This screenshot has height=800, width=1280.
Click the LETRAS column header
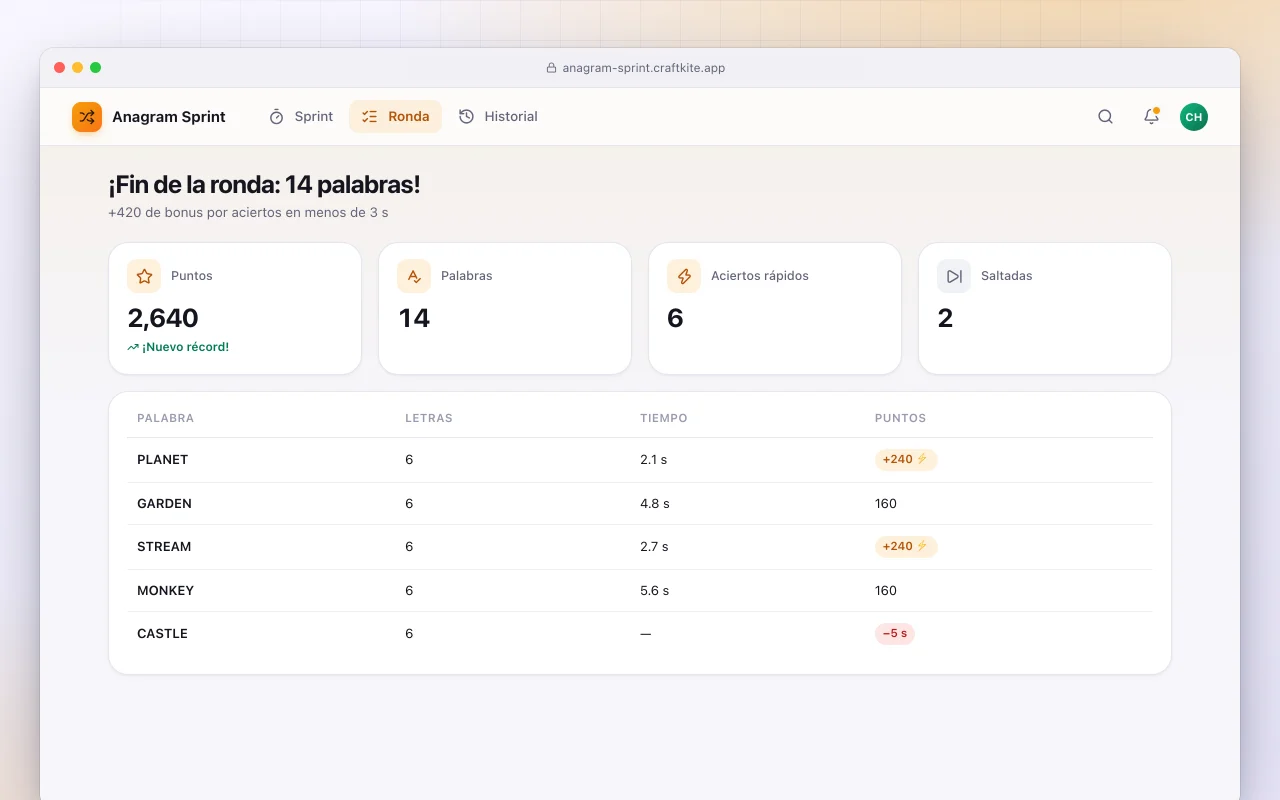429,418
